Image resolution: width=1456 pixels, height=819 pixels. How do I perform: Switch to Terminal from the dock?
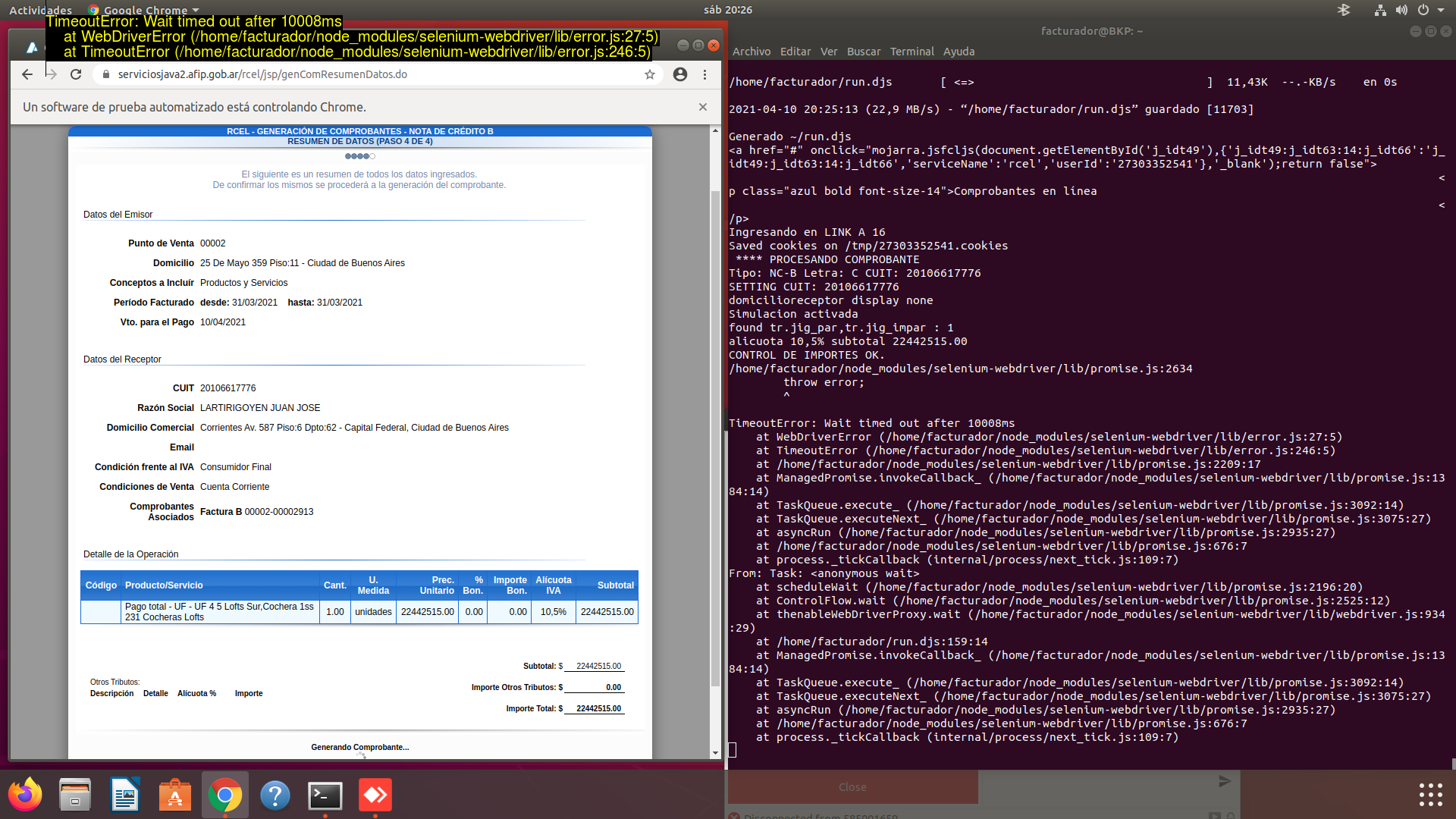[x=325, y=795]
